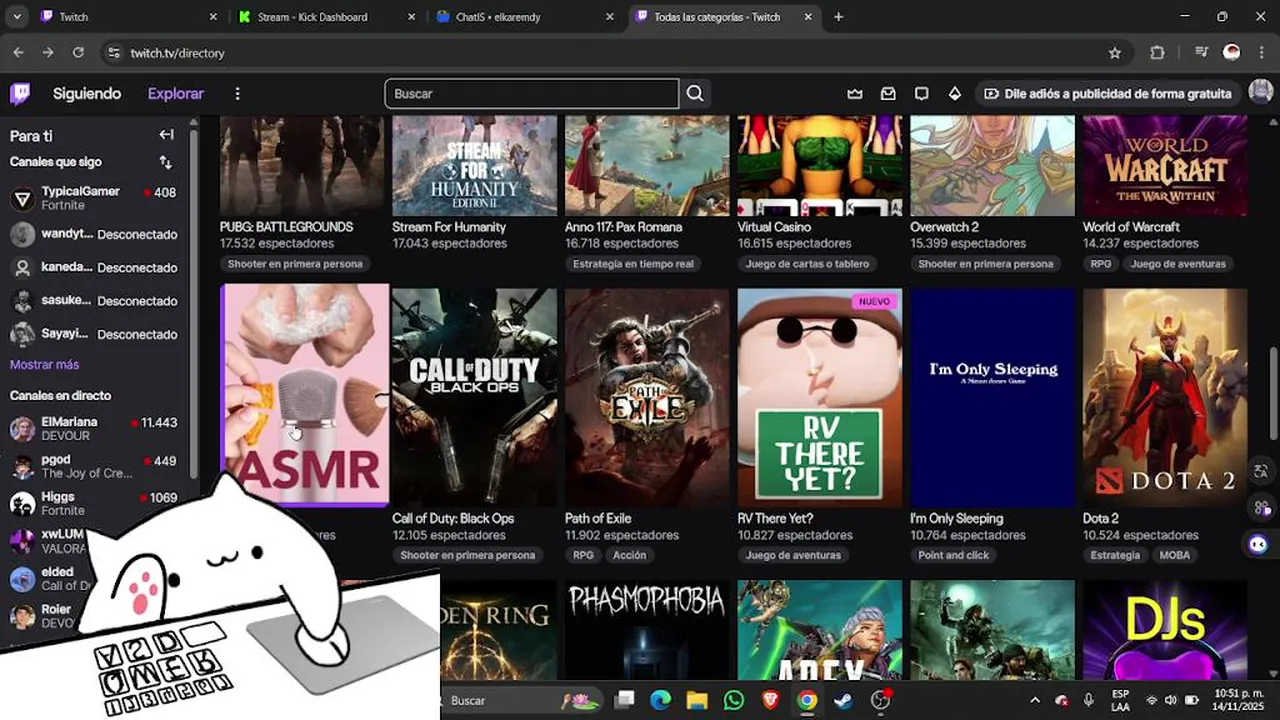This screenshot has height=720, width=1280.
Task: Show hidden system tray icons
Action: click(1035, 701)
